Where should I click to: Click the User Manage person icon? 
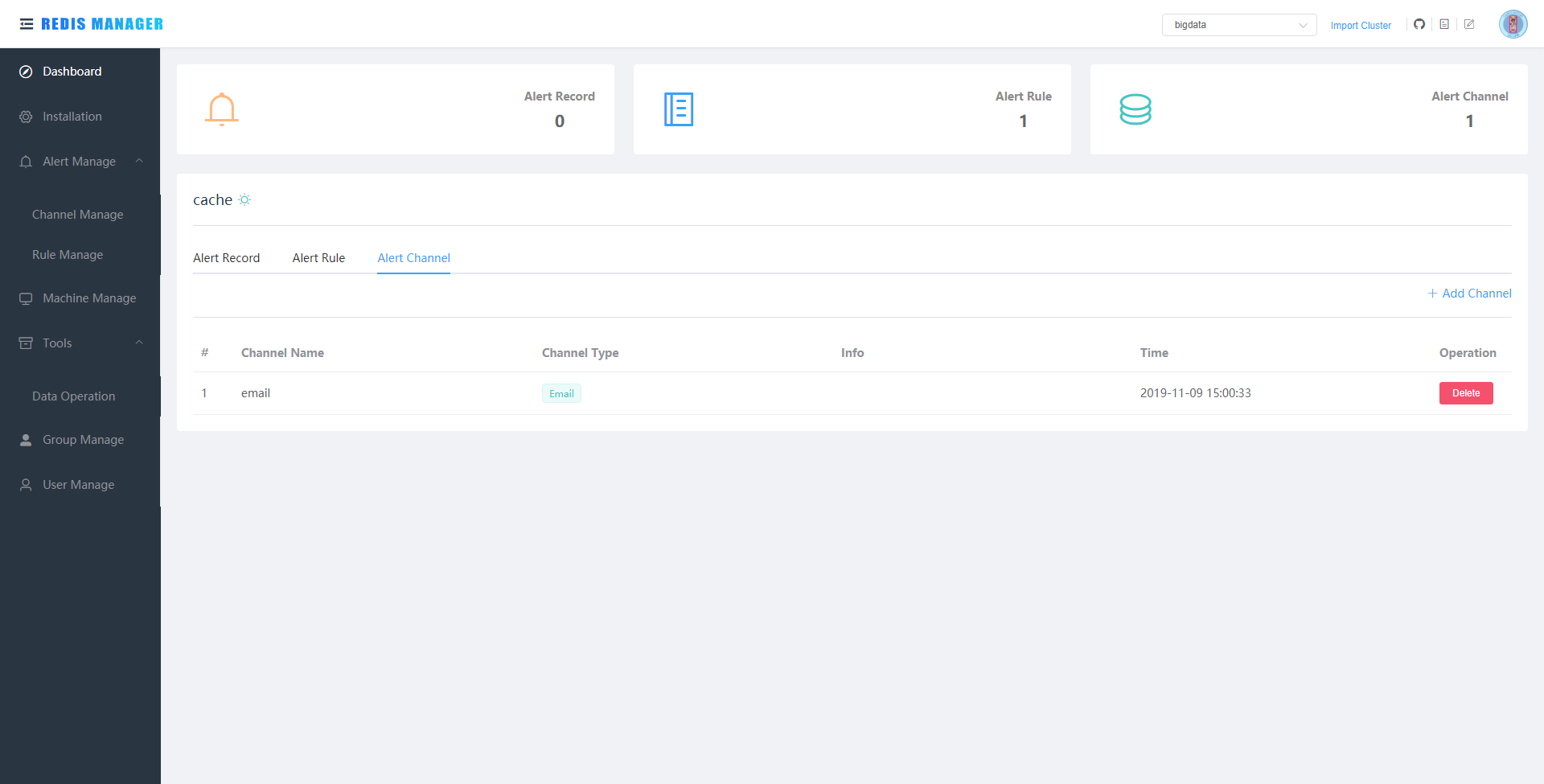(x=26, y=485)
